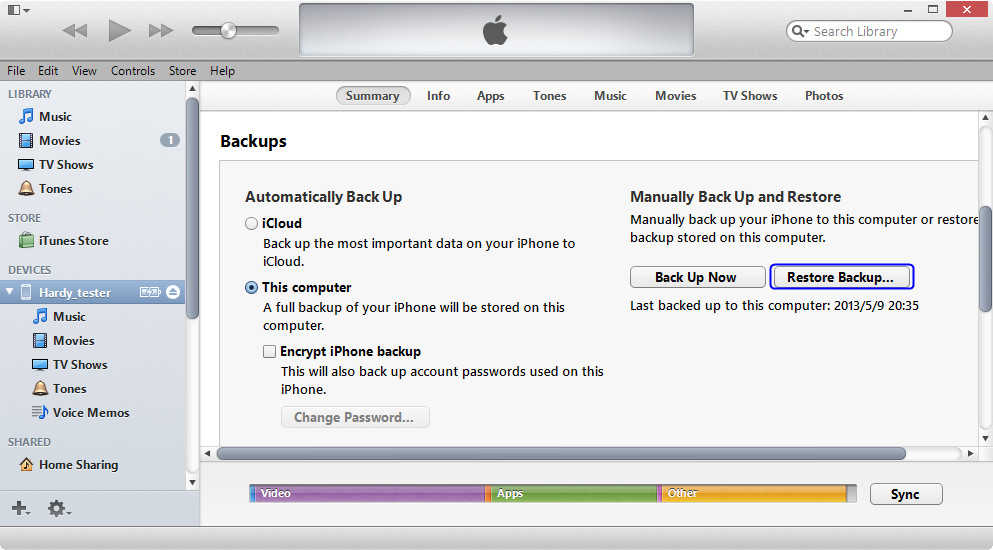This screenshot has width=993, height=550.
Task: Click the Play button
Action: point(118,30)
